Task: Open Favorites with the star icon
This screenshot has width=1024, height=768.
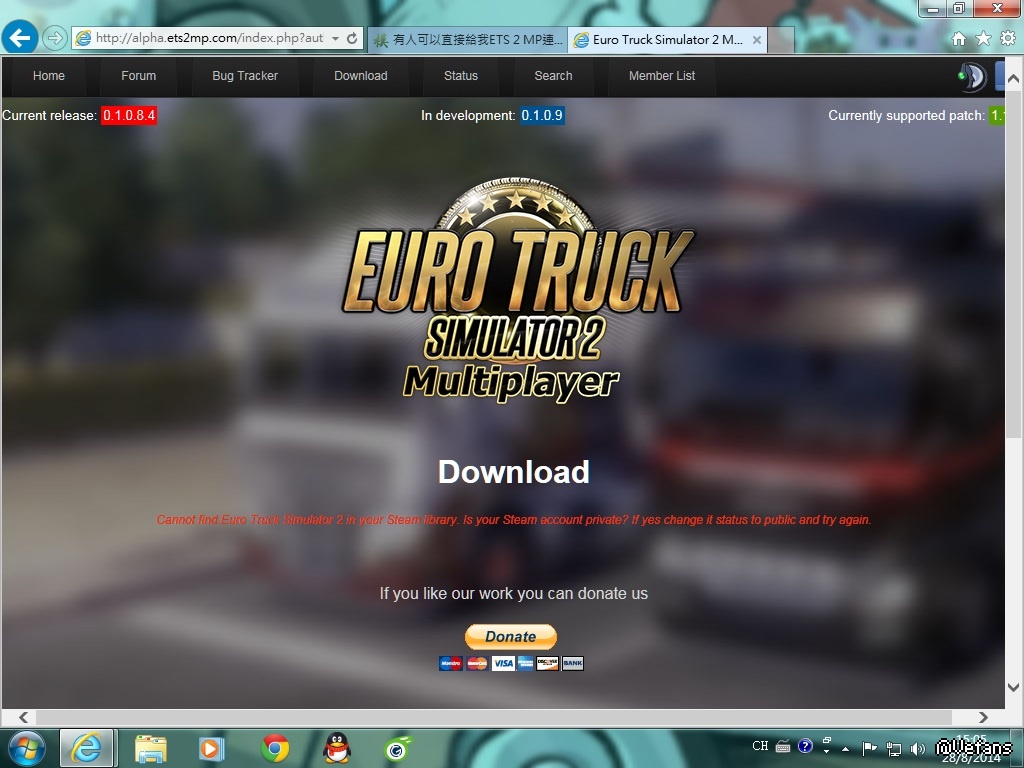Action: click(983, 39)
